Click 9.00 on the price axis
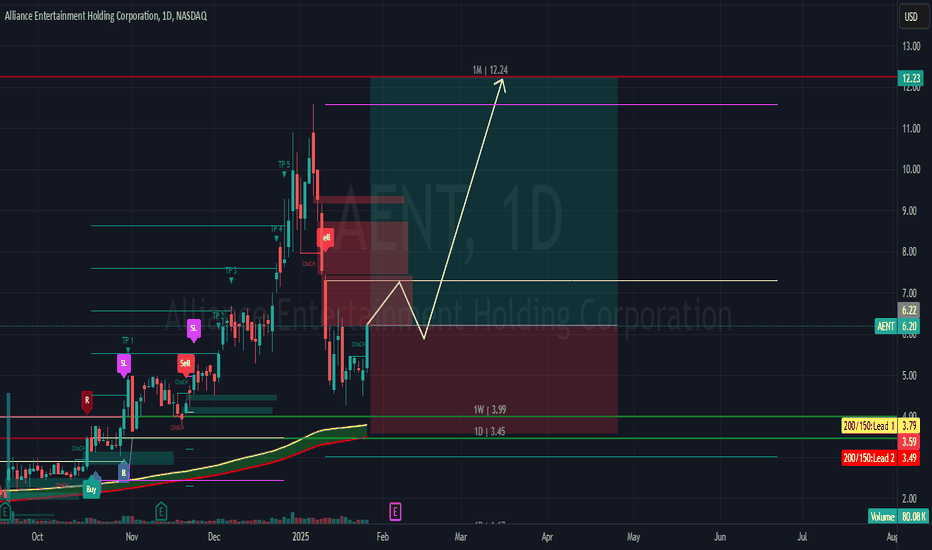932x550 pixels. [x=911, y=211]
